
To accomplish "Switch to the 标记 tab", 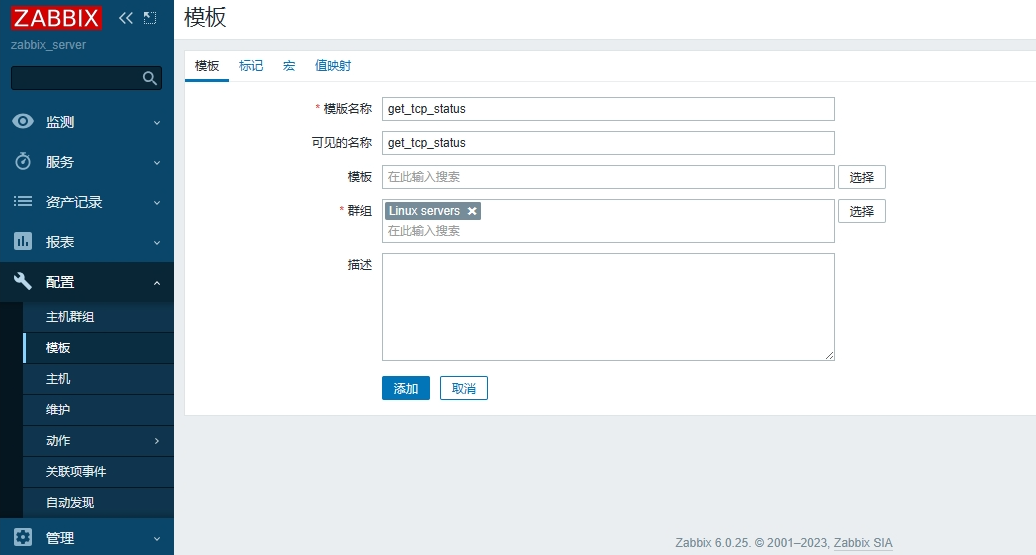I will [251, 66].
